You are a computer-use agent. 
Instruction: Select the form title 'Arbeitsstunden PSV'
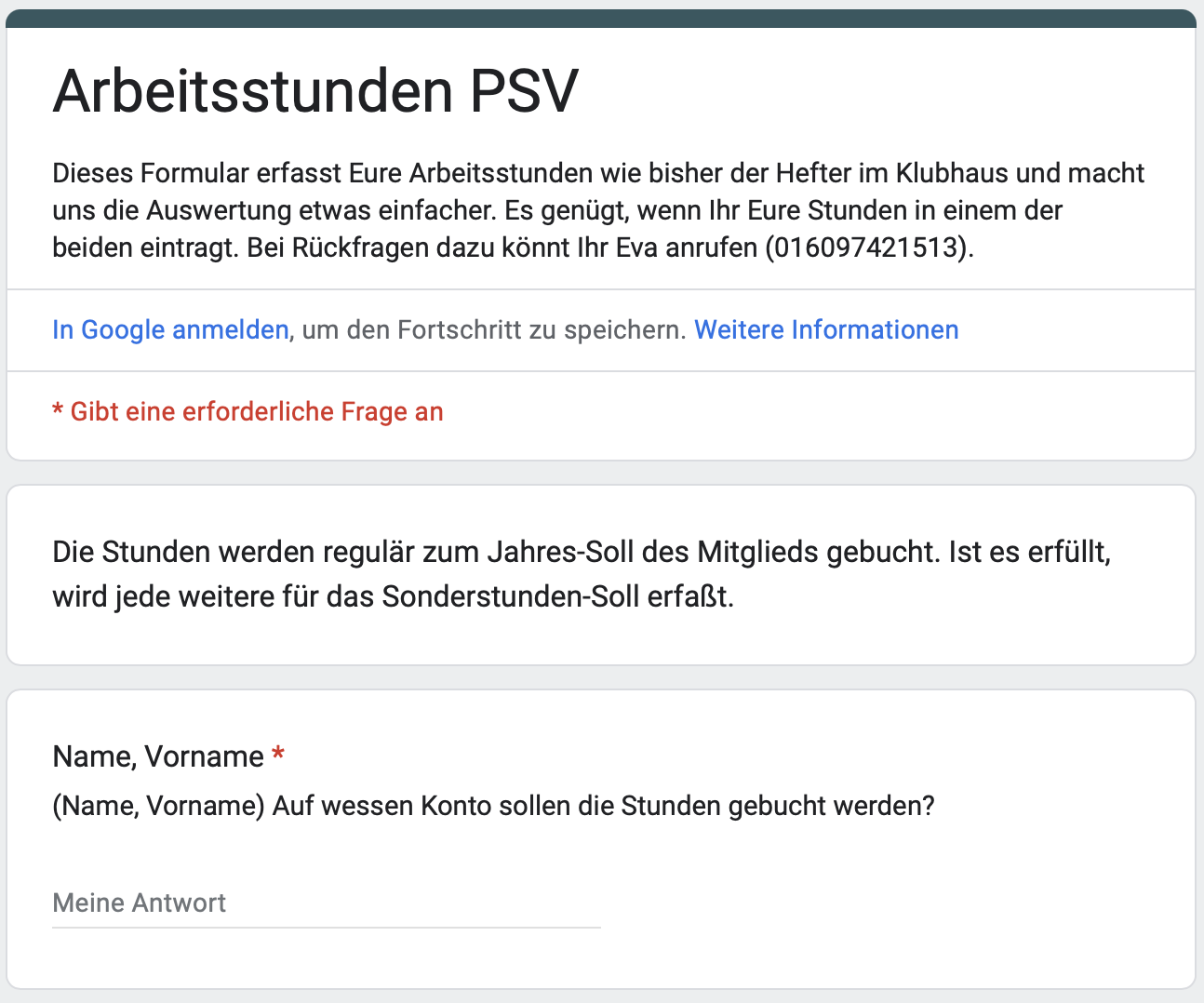coord(315,91)
